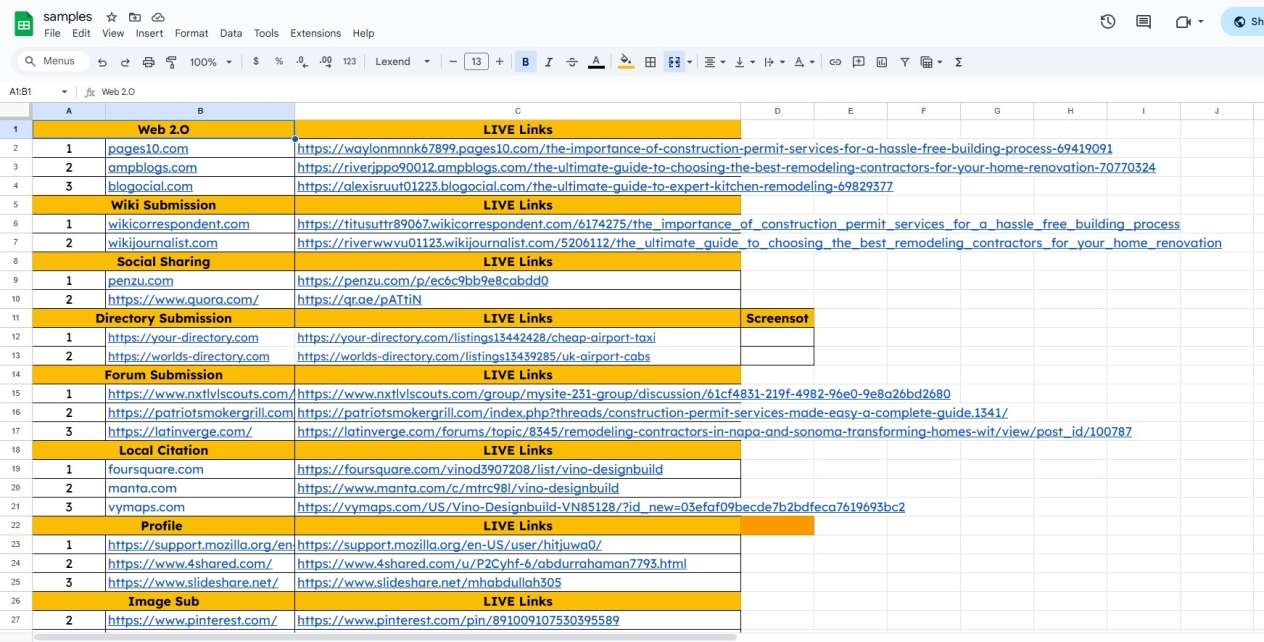Open the Help menu

coord(363,33)
